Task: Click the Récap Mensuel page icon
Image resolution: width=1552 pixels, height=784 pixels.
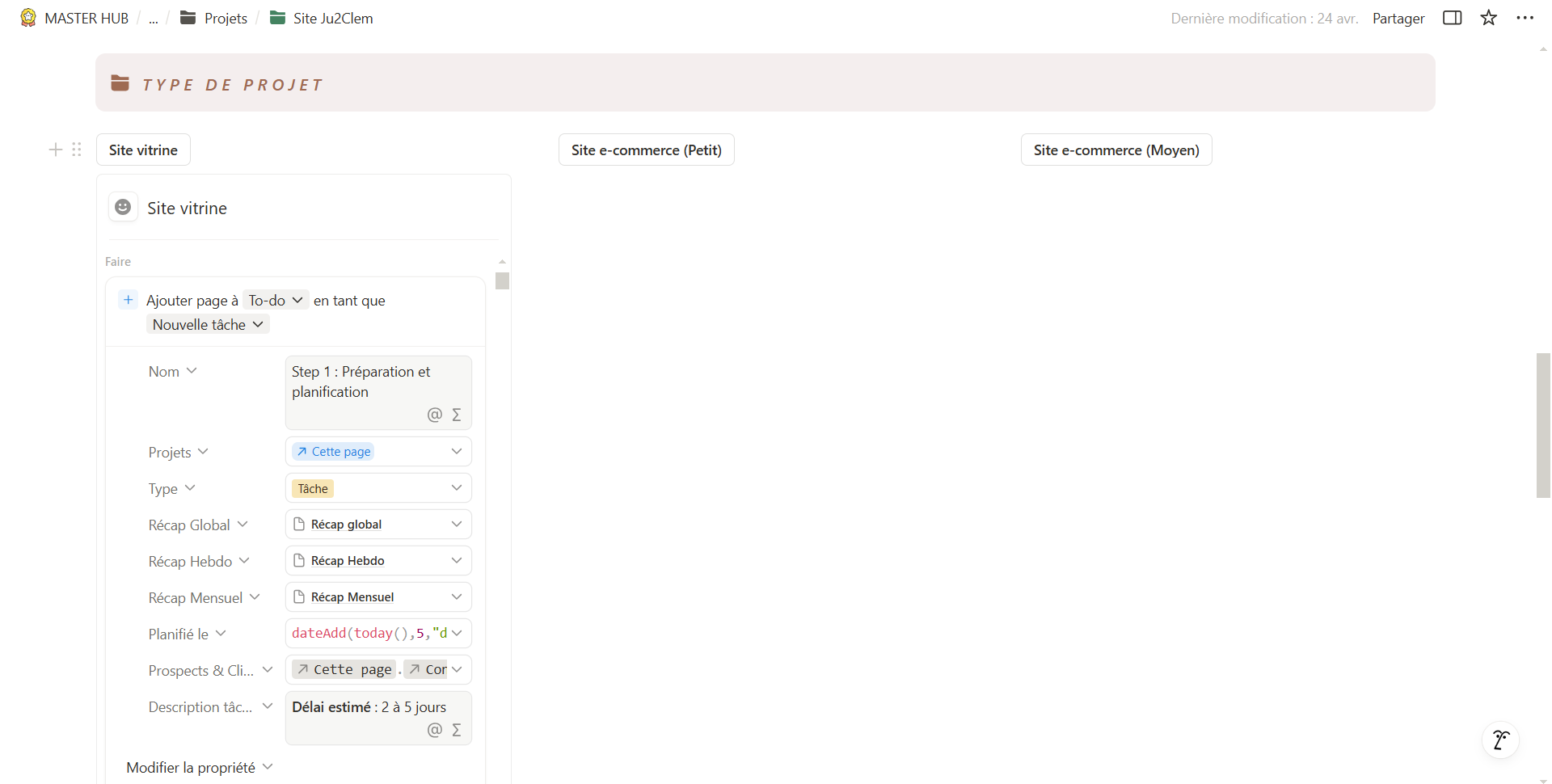Action: [x=299, y=596]
